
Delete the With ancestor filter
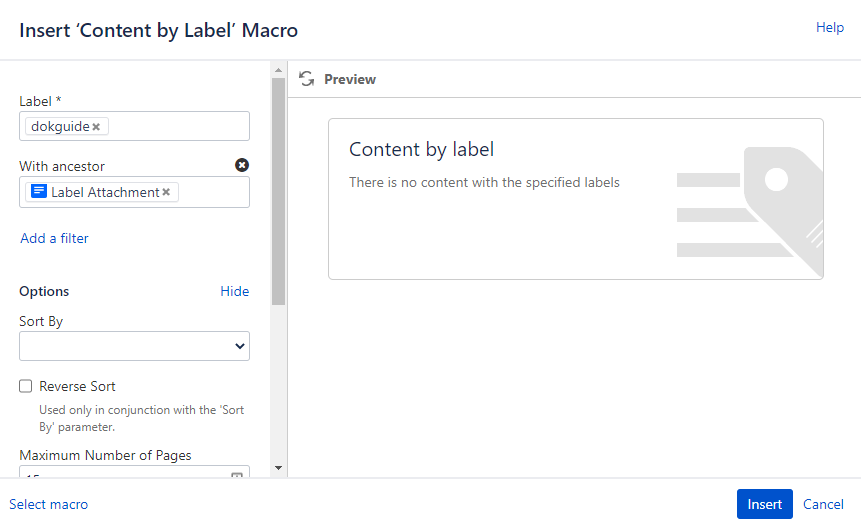click(242, 165)
